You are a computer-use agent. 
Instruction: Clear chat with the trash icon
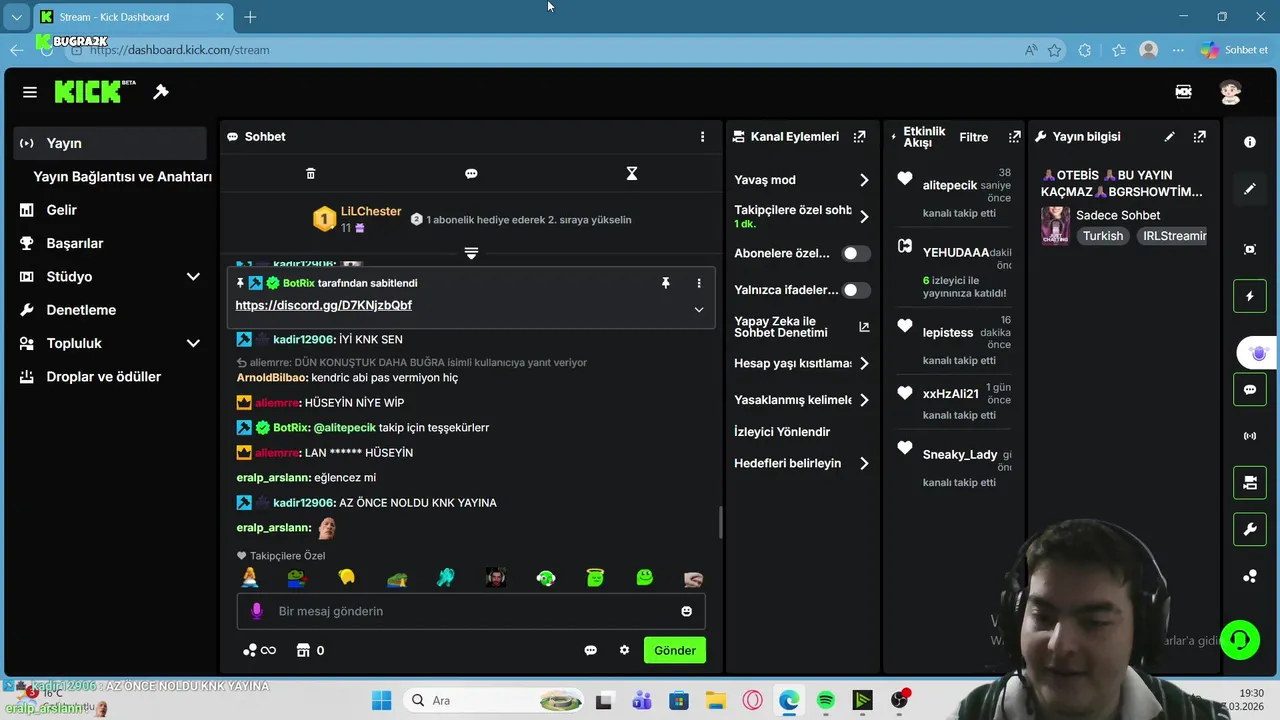(x=310, y=174)
